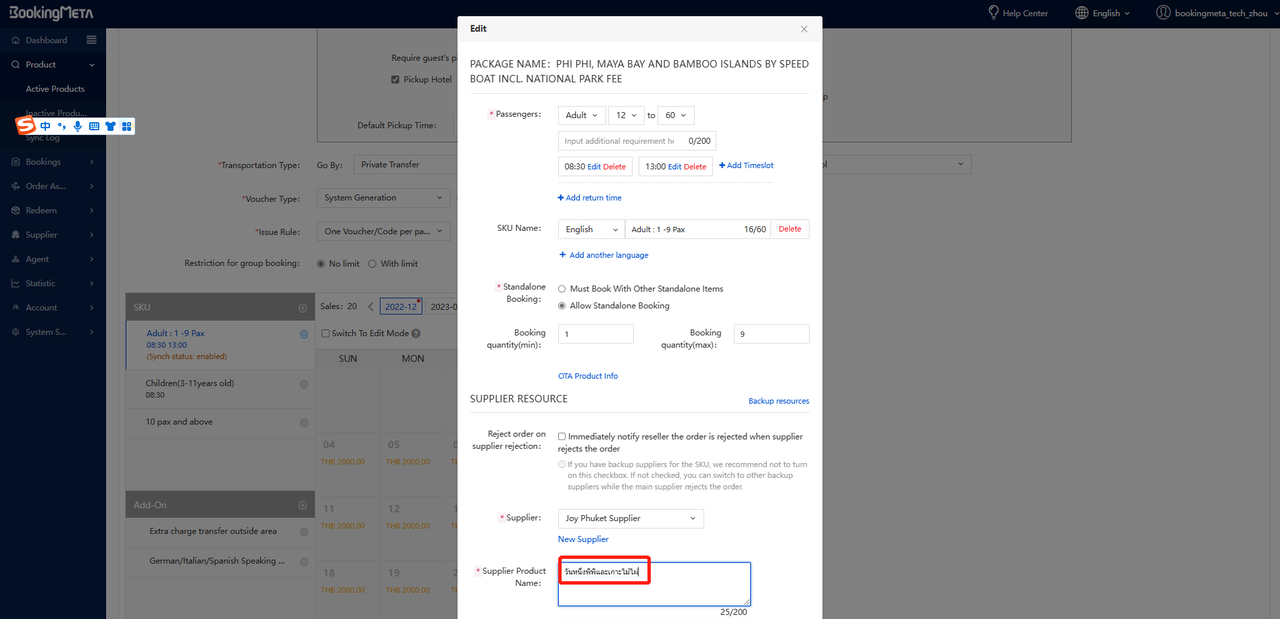Open the Adult passenger type dropdown

click(x=582, y=116)
